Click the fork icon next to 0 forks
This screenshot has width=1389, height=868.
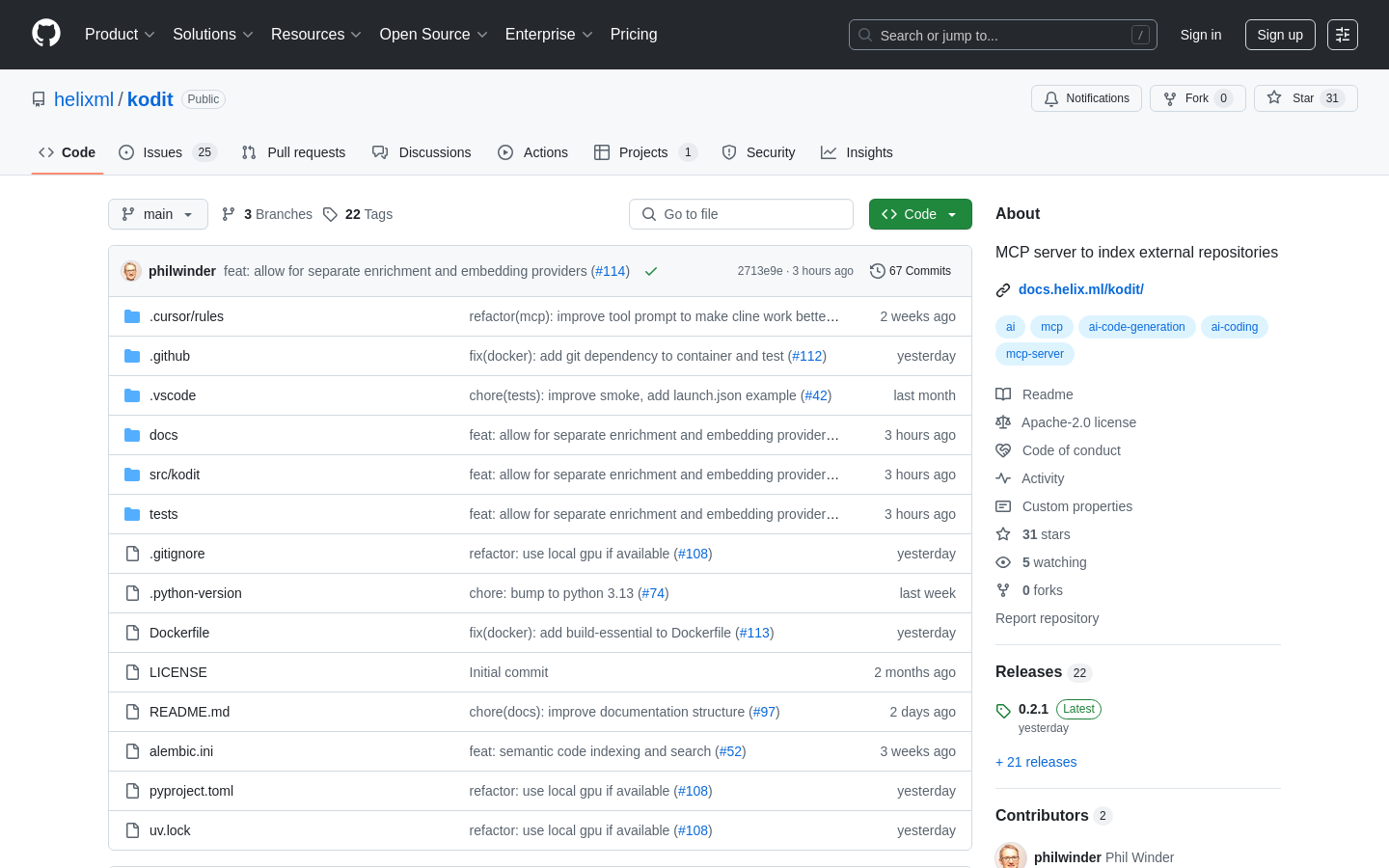click(x=1003, y=590)
